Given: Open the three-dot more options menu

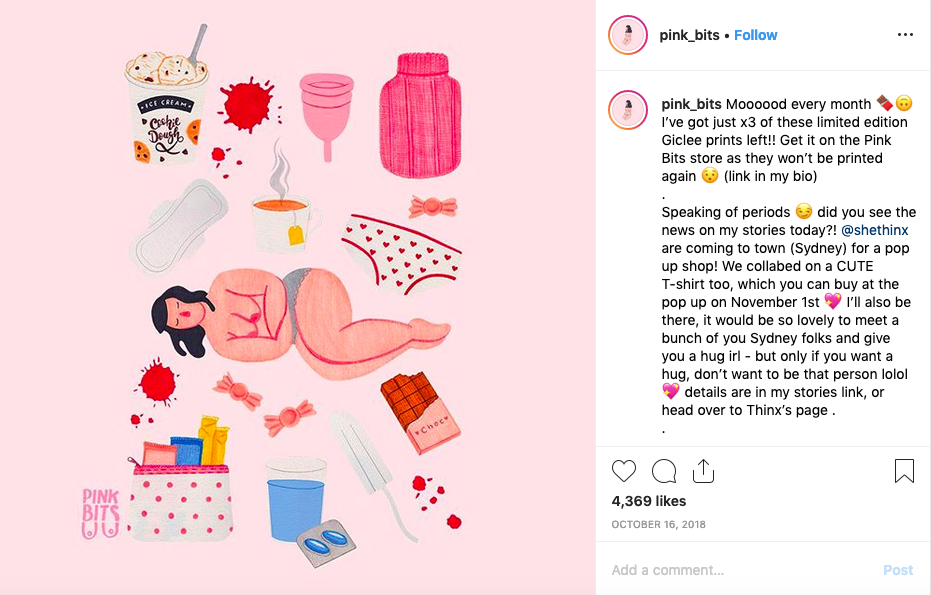Looking at the screenshot, I should tap(905, 35).
